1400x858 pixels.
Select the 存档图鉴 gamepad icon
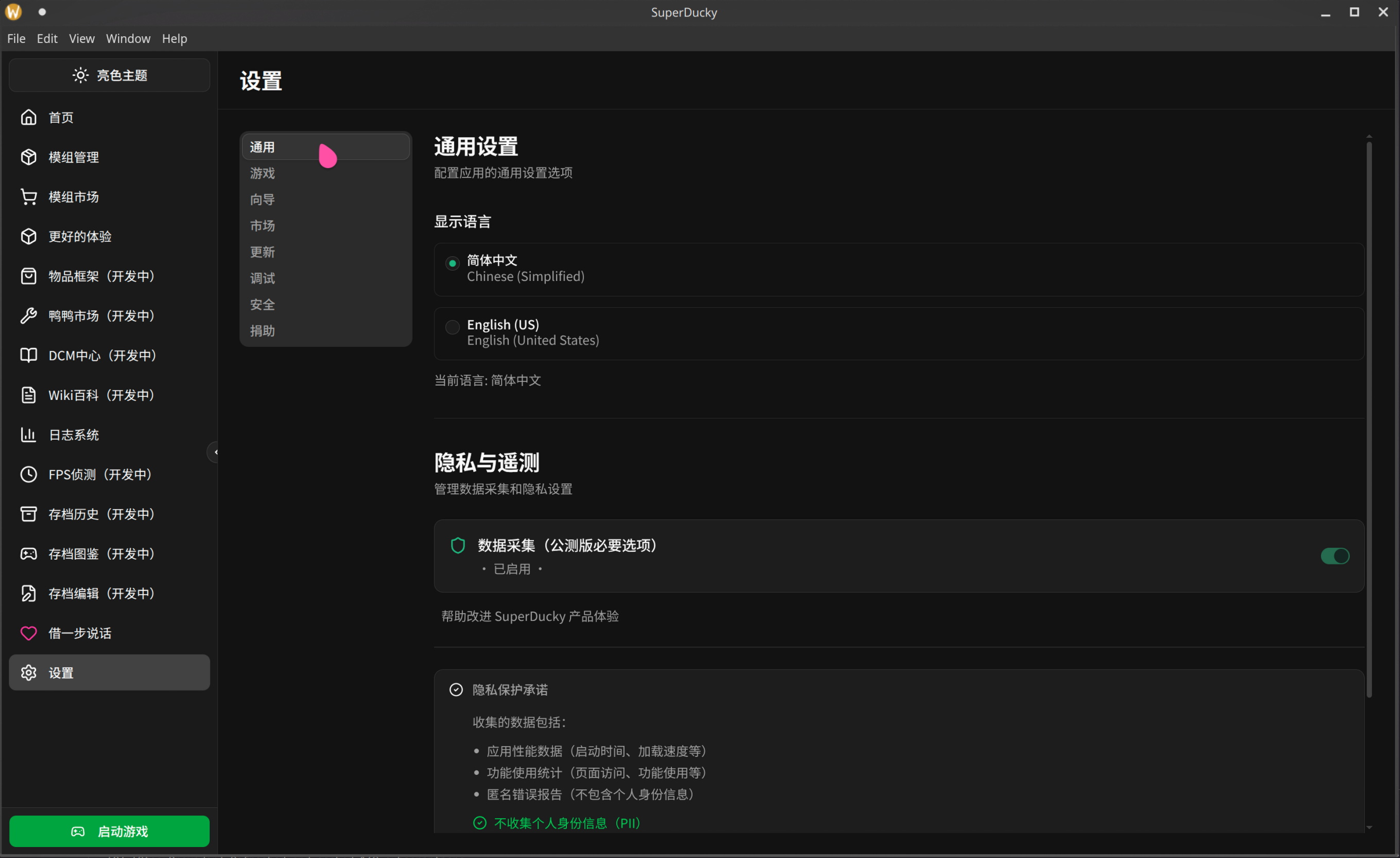pos(28,553)
